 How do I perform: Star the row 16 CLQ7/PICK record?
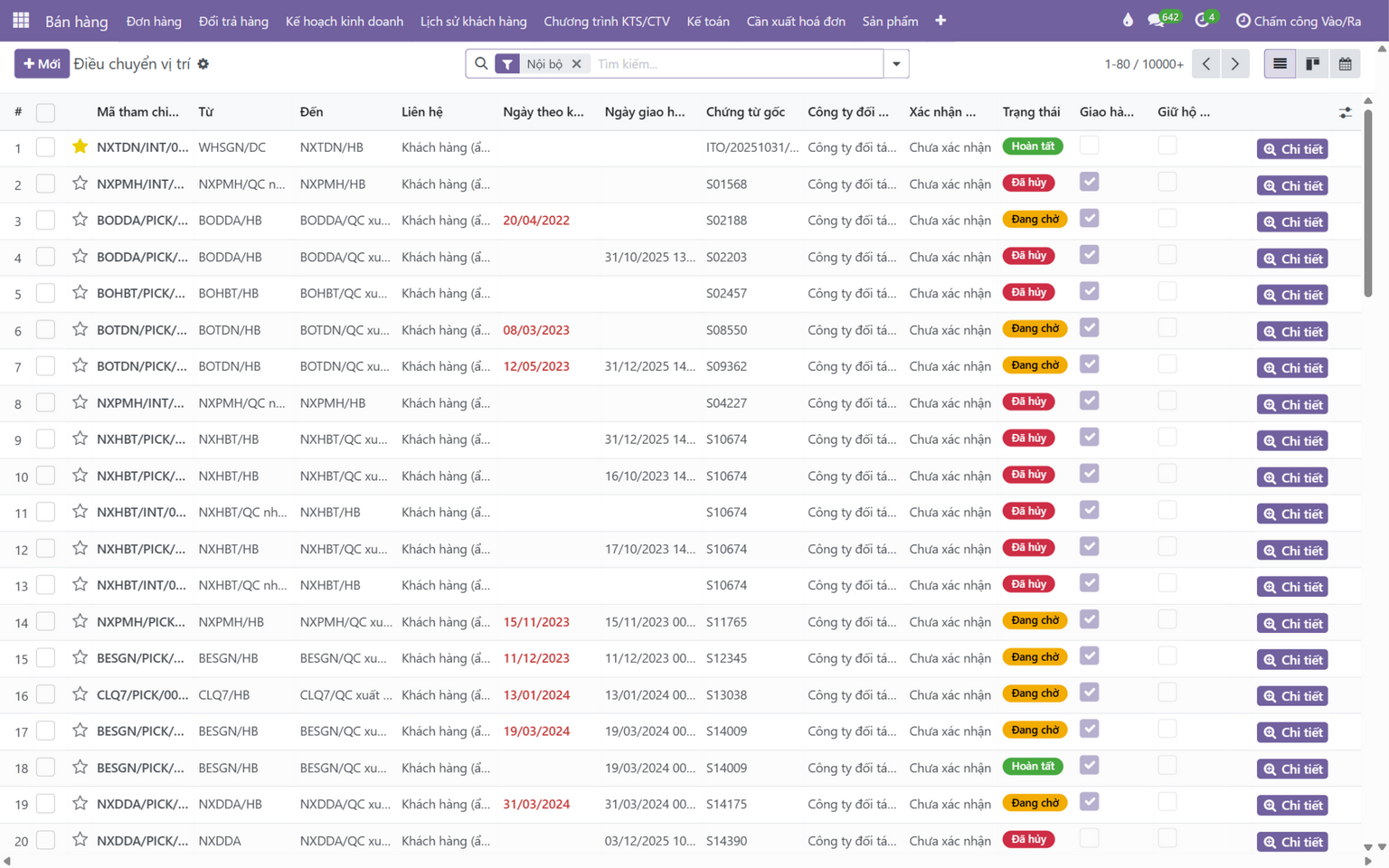click(80, 694)
